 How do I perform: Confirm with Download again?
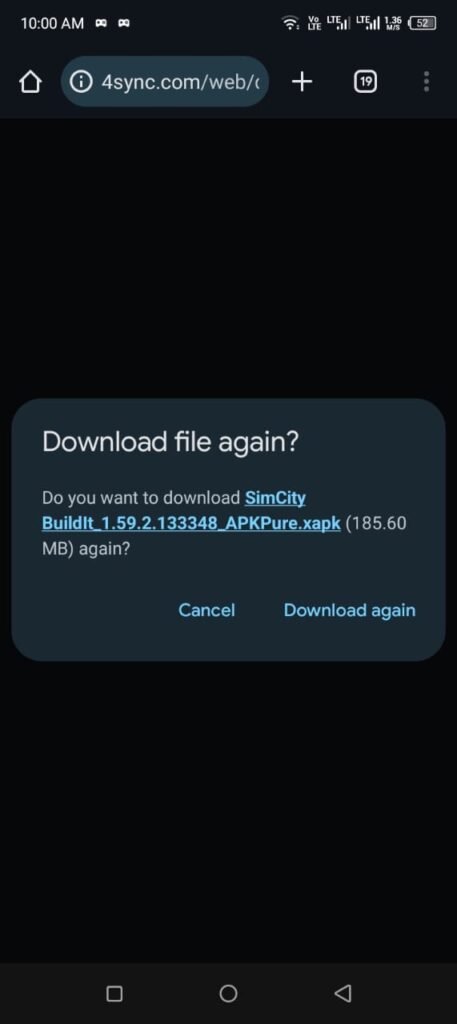349,610
